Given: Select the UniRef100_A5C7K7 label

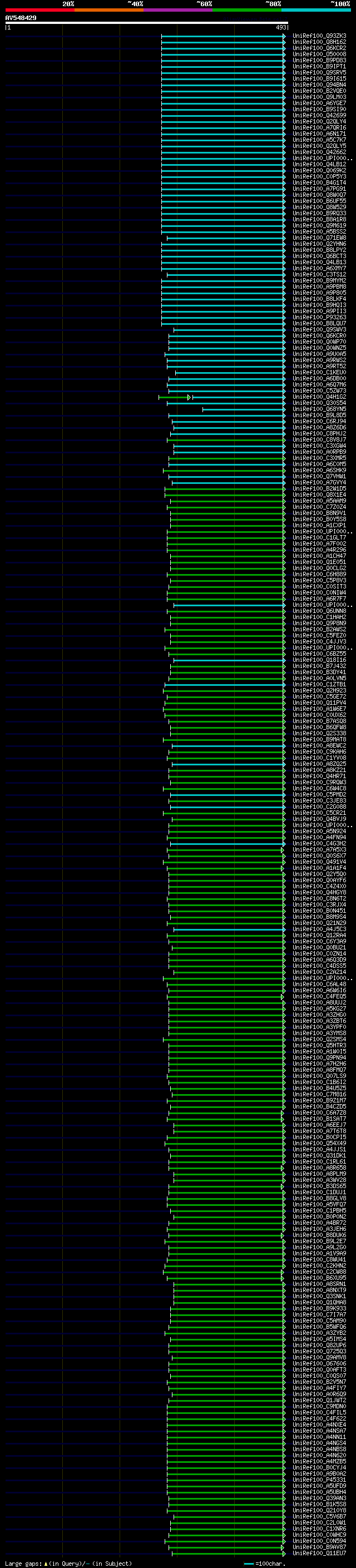Looking at the screenshot, I should click(x=319, y=140).
